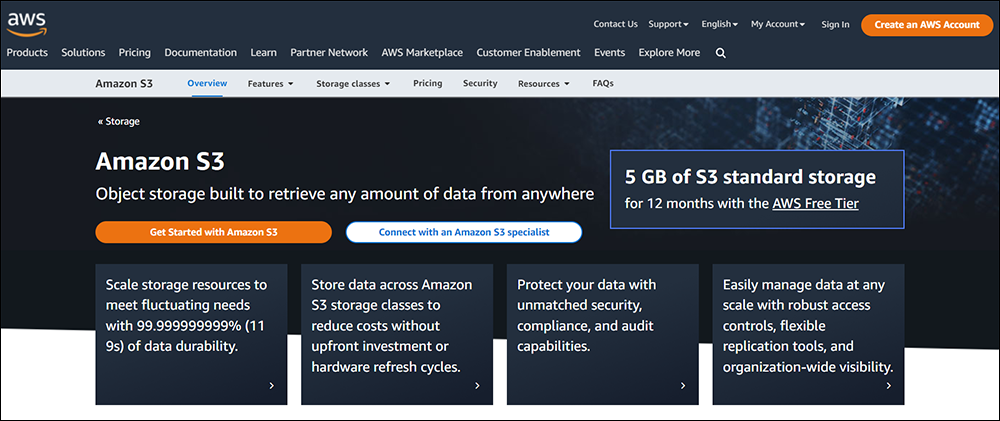Click the 'Amazon S3' main heading
Screen dimensions: 1000x421
pyautogui.click(x=160, y=161)
